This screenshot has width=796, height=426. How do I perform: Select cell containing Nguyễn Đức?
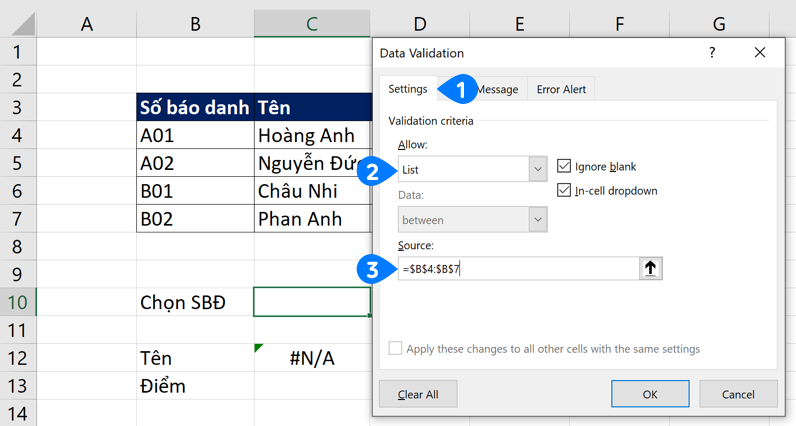[x=313, y=163]
